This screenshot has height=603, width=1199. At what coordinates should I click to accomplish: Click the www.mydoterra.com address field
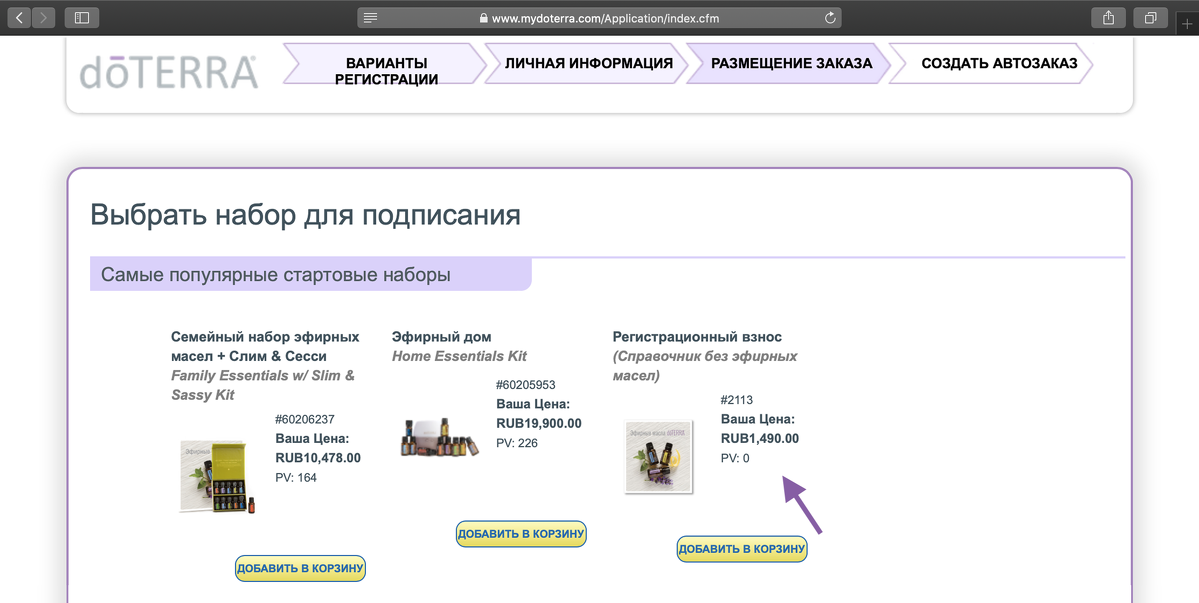(600, 18)
